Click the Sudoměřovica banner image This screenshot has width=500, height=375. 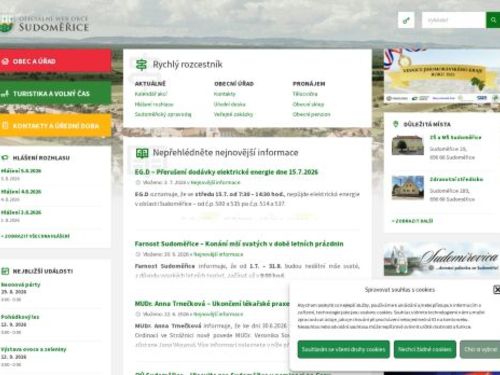[442, 259]
